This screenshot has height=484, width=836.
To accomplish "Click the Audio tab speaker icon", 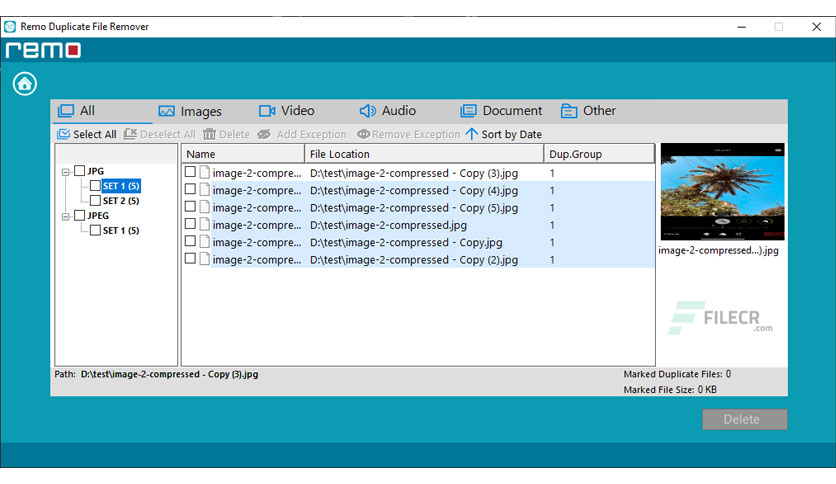I will pyautogui.click(x=367, y=111).
